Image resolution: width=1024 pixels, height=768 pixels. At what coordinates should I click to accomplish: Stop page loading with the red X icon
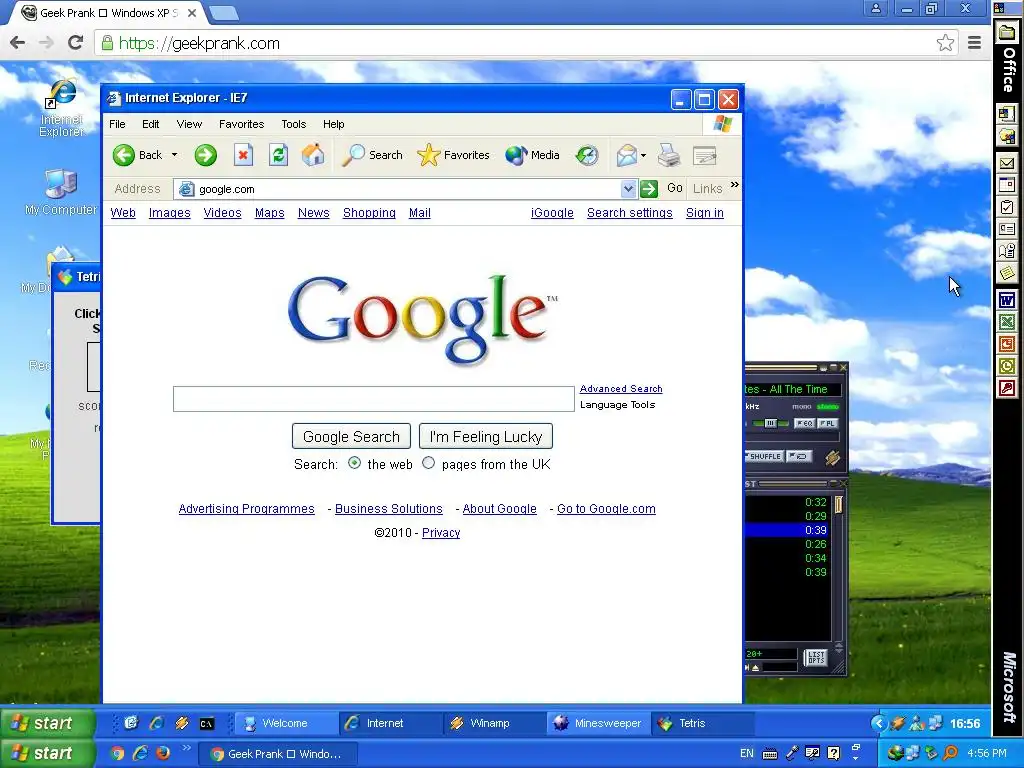243,155
